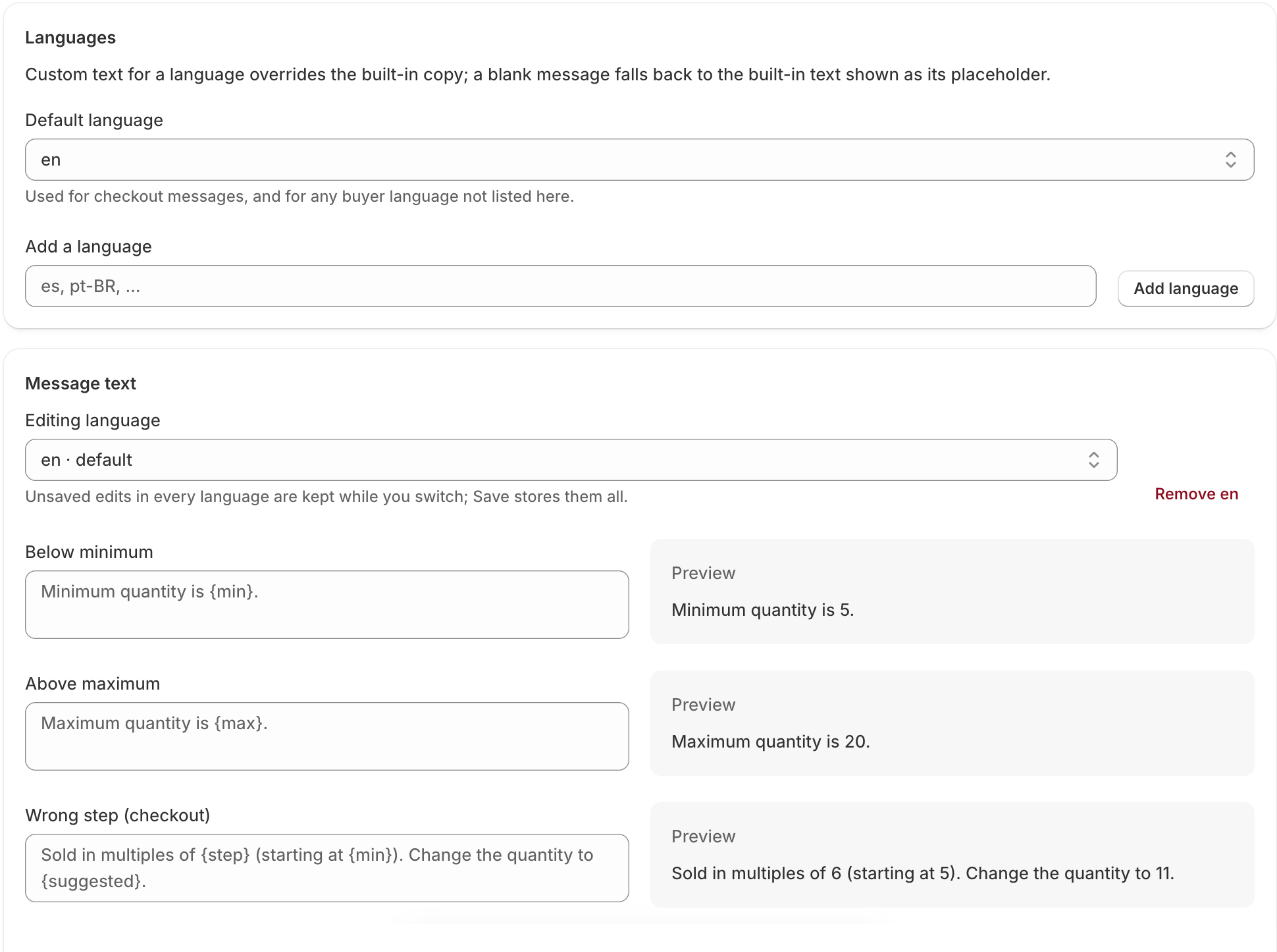
Task: Click the Add a language input field
Action: click(560, 286)
